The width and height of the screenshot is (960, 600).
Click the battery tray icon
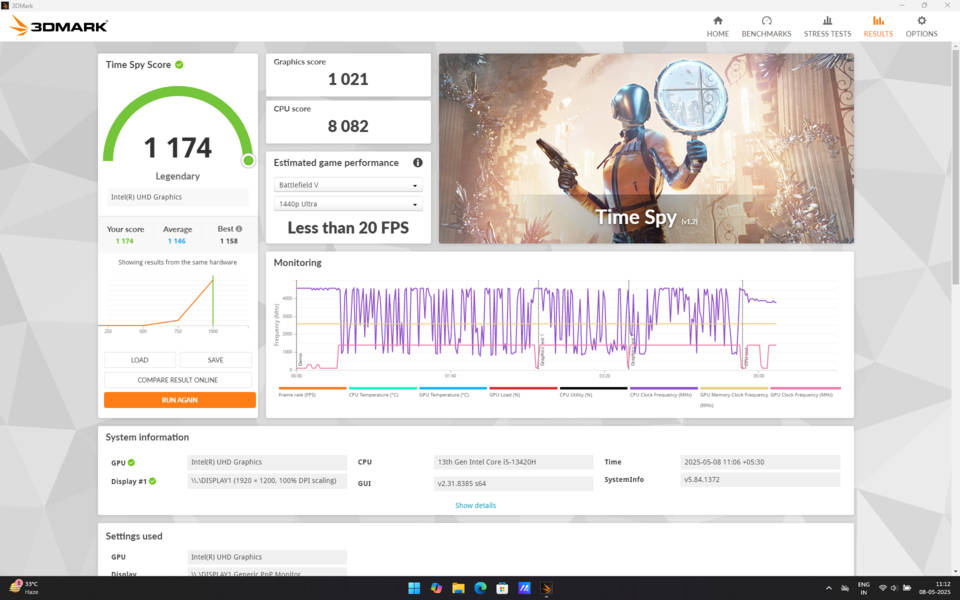[x=907, y=588]
